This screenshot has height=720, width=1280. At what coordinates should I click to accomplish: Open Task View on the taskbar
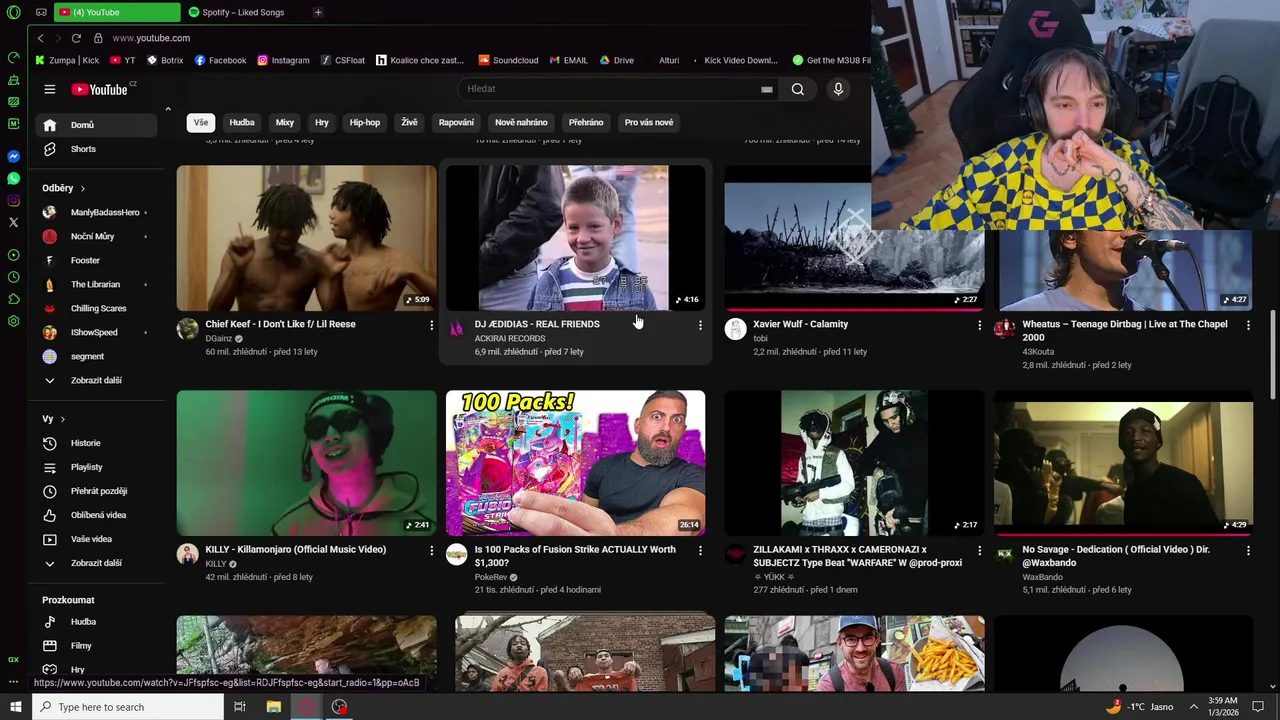pos(240,707)
